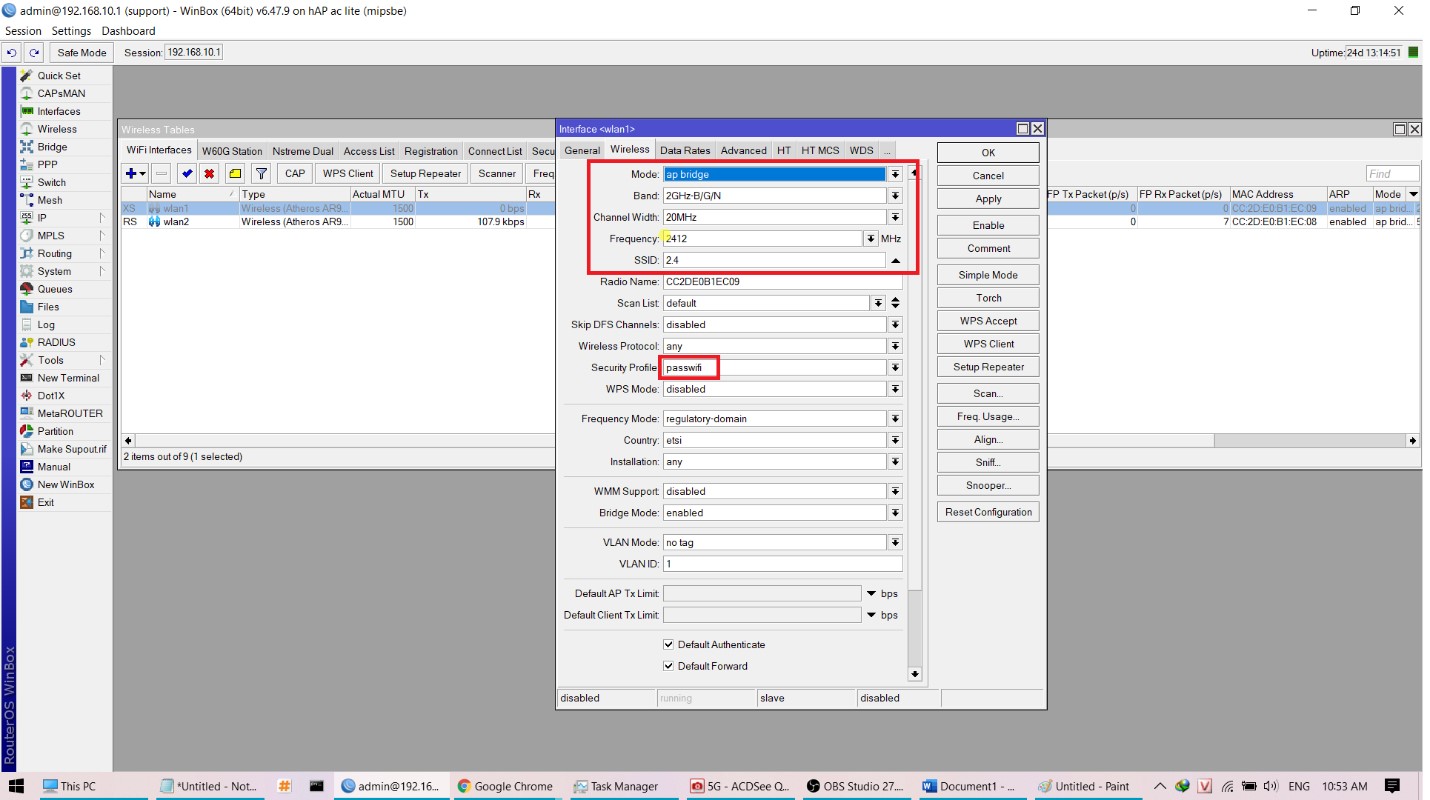1430x800 pixels.
Task: Click the redo arrow in top toolbar
Action: pyautogui.click(x=34, y=53)
